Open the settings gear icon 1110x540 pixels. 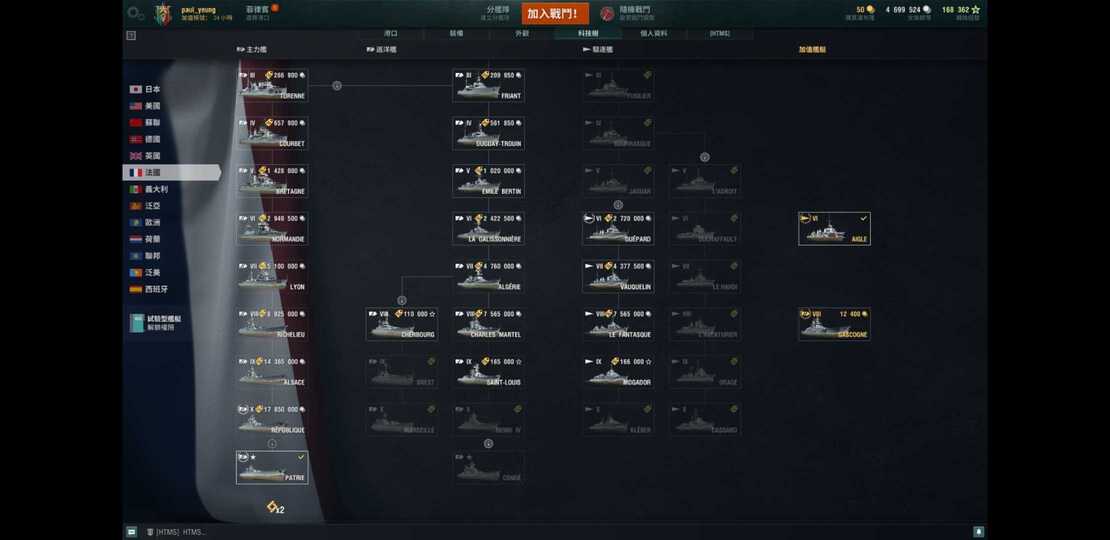tap(136, 13)
